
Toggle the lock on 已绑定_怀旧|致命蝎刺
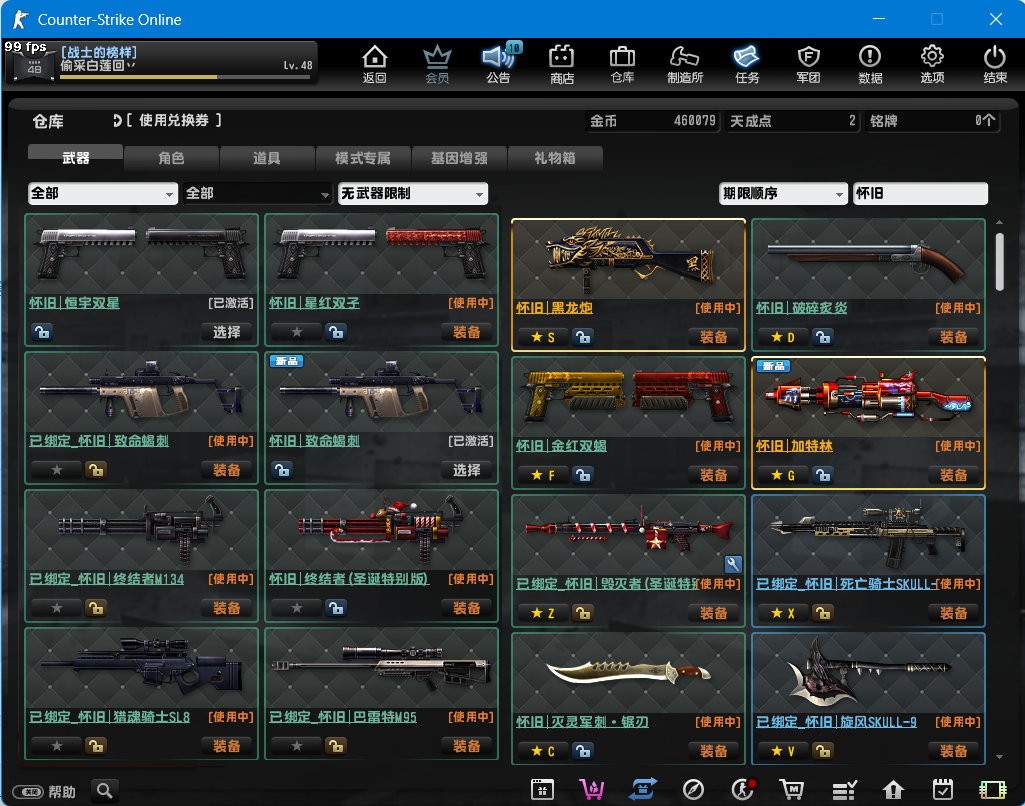pyautogui.click(x=95, y=470)
